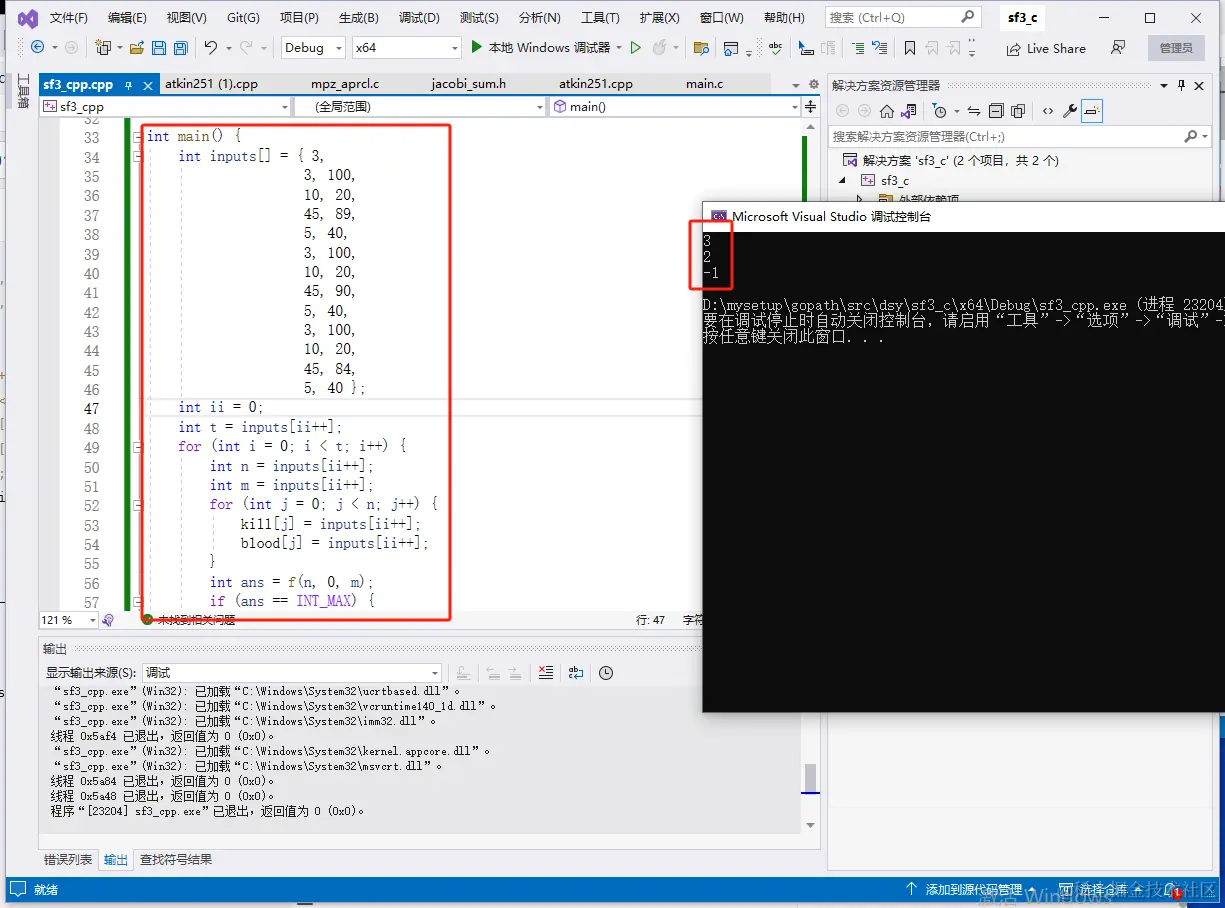Image resolution: width=1225 pixels, height=908 pixels.
Task: Open the 全局范围 scope dropdown
Action: (420, 106)
